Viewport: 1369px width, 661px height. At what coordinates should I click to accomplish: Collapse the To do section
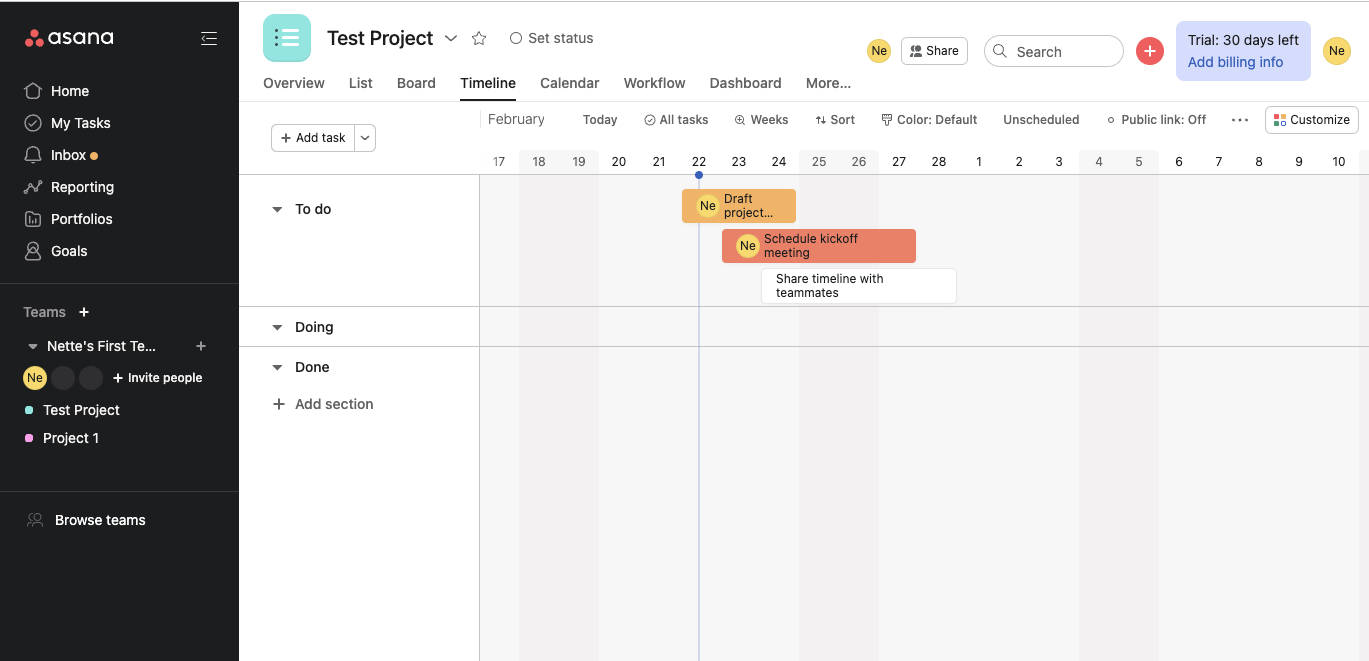point(277,210)
